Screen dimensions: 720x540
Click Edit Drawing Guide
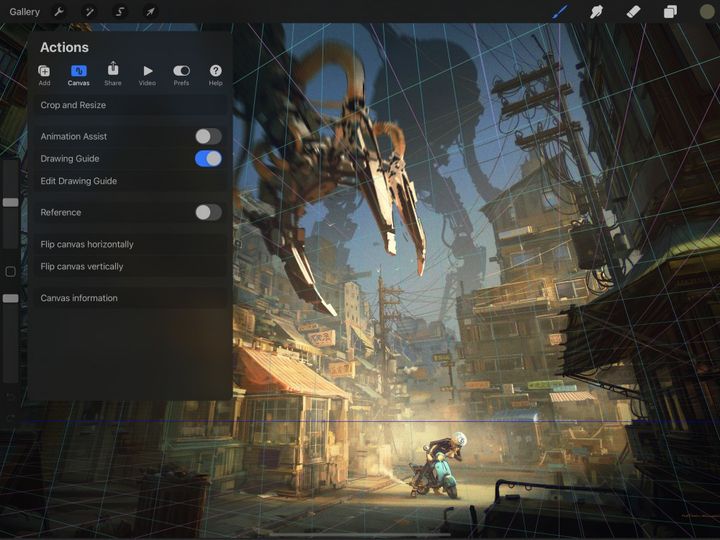point(79,181)
